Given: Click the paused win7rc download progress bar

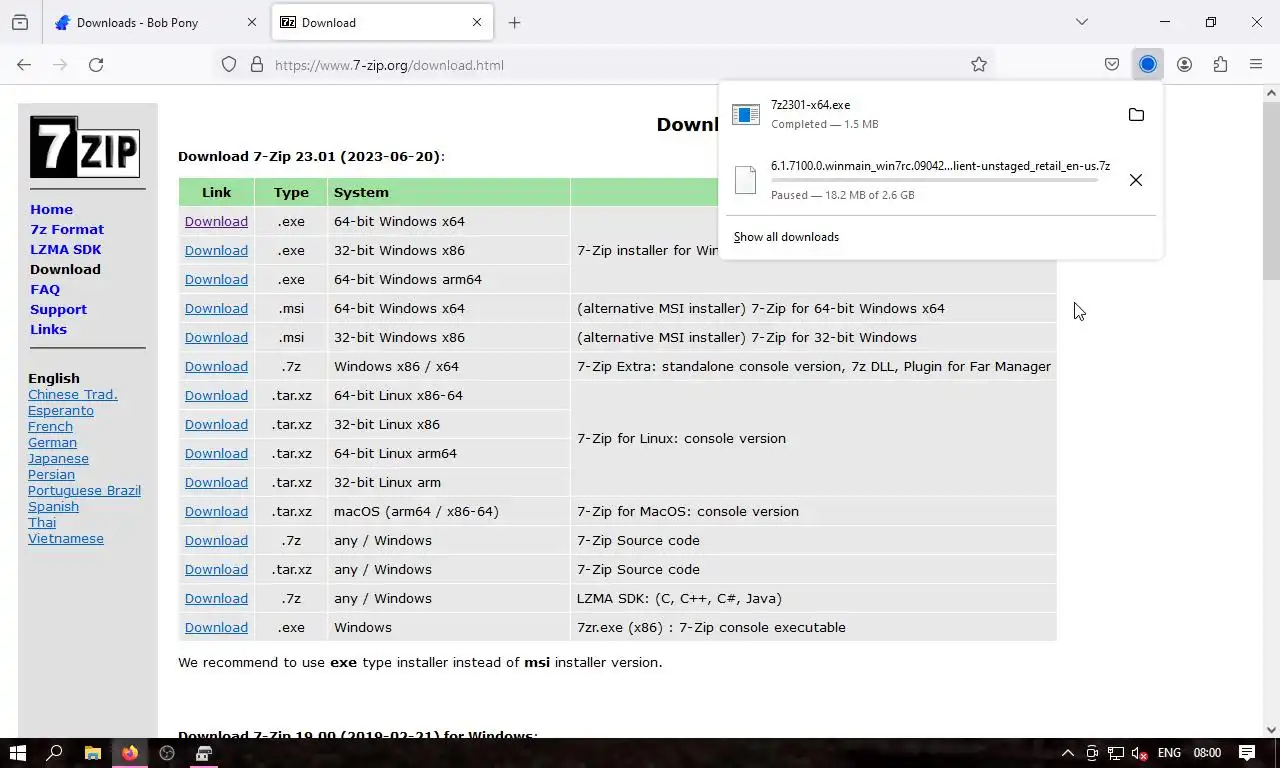Looking at the screenshot, I should coord(934,180).
